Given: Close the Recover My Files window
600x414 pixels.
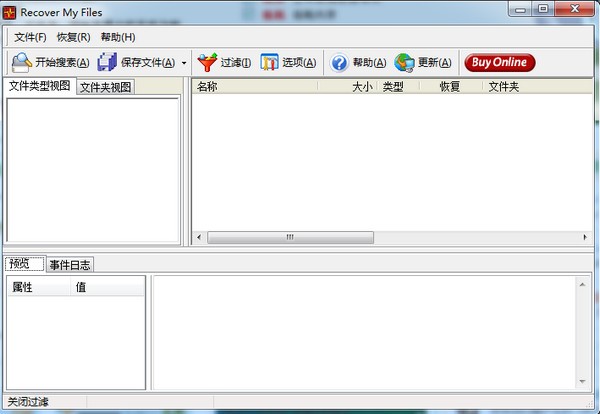Looking at the screenshot, I should [574, 8].
